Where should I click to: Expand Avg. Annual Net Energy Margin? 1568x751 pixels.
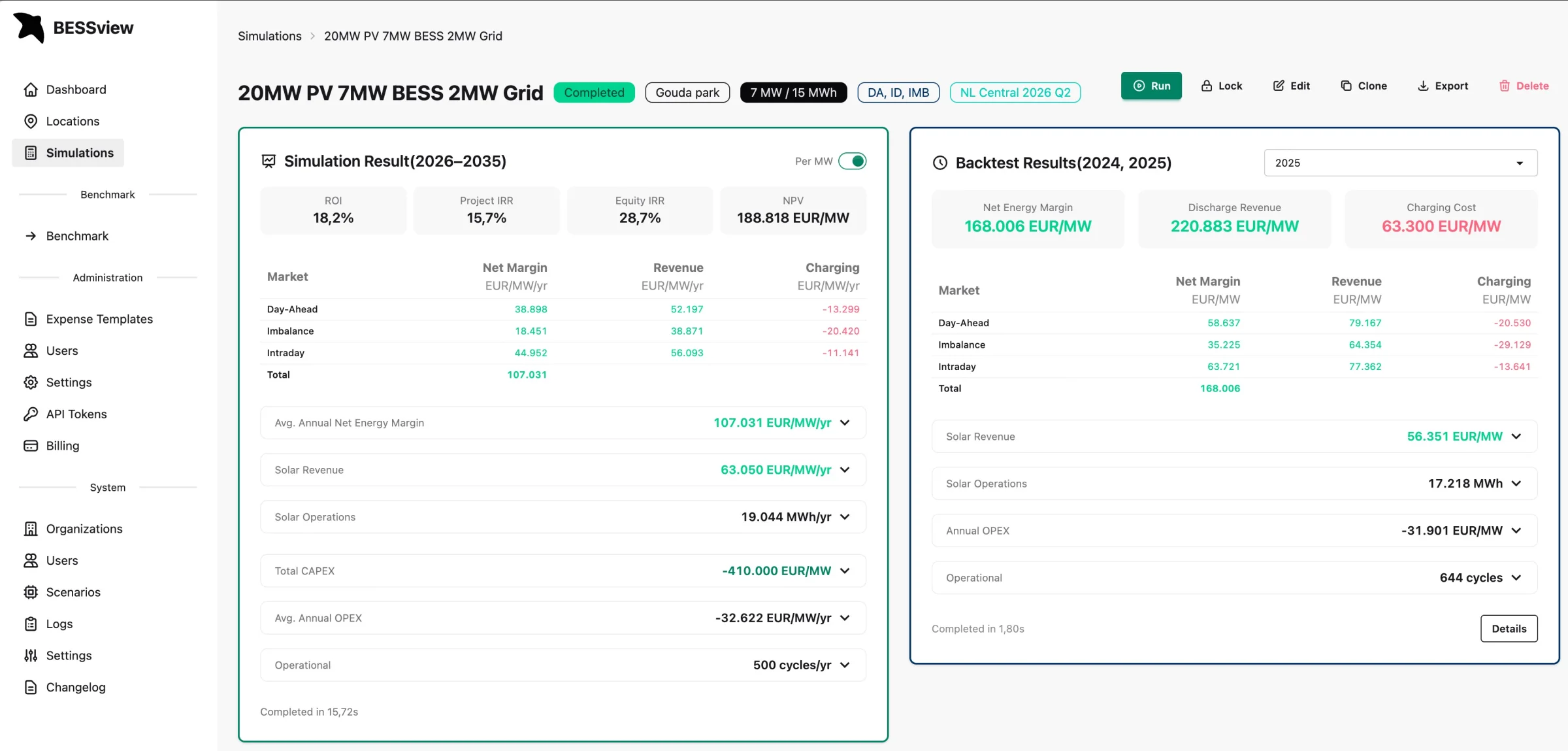pyautogui.click(x=563, y=423)
